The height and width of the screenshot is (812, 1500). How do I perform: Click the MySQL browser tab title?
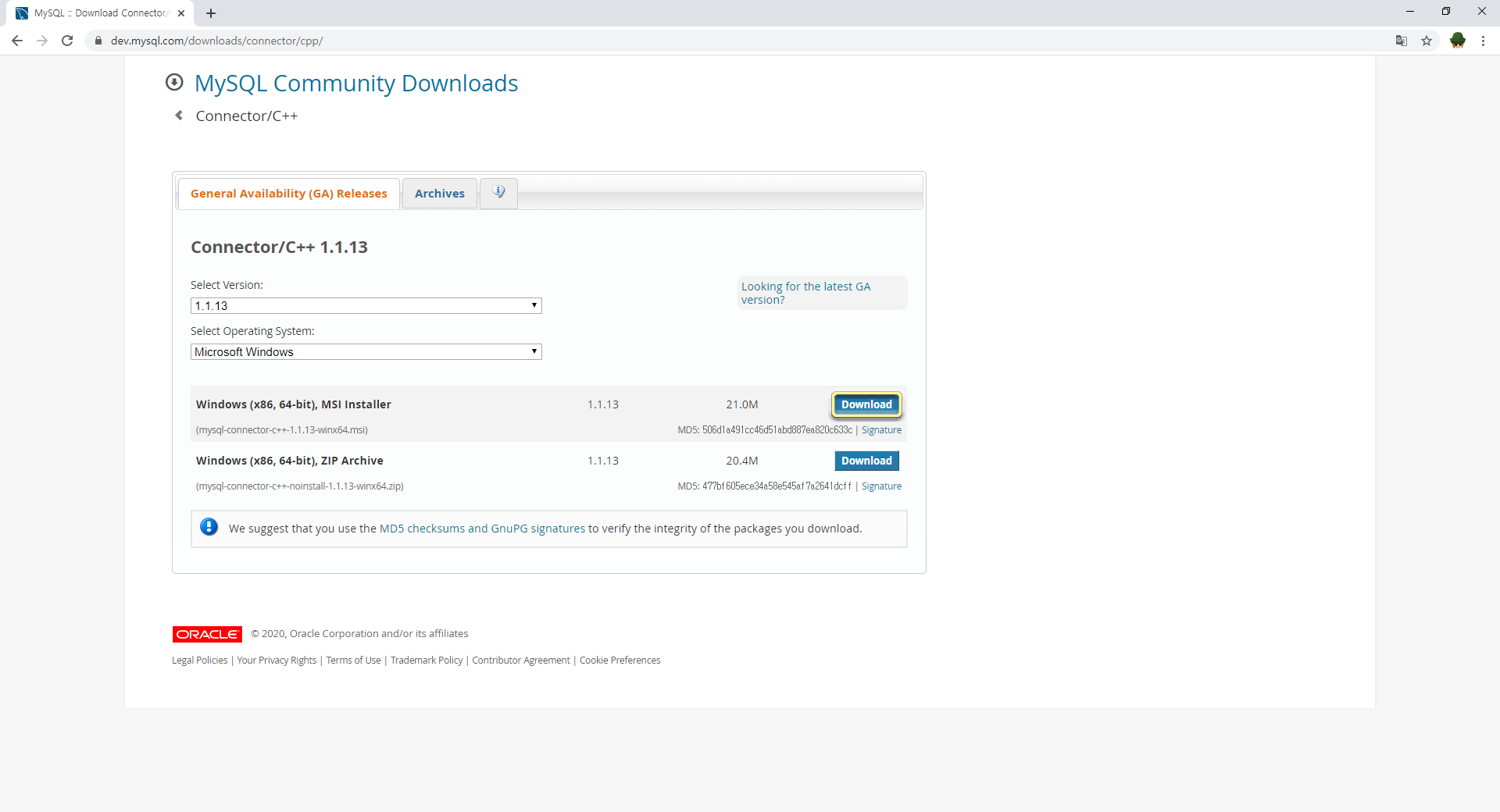(x=100, y=13)
